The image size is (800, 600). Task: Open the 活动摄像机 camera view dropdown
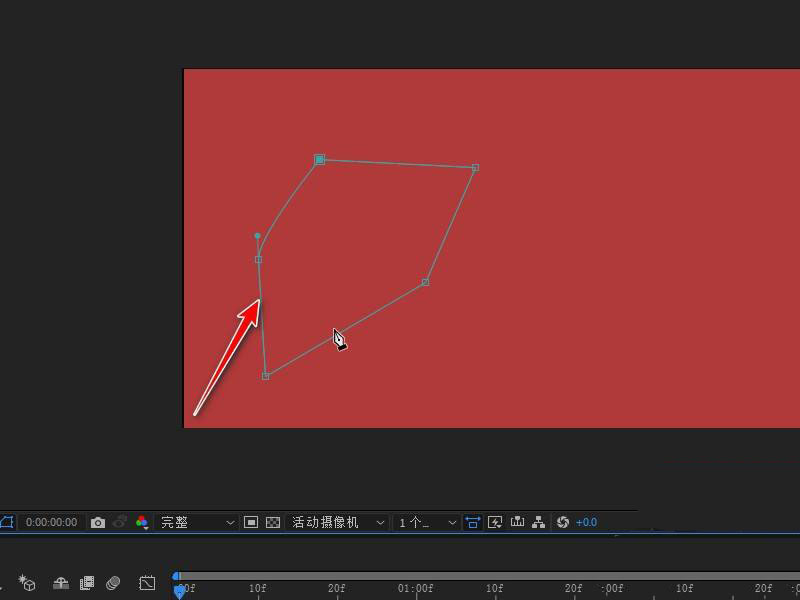337,522
